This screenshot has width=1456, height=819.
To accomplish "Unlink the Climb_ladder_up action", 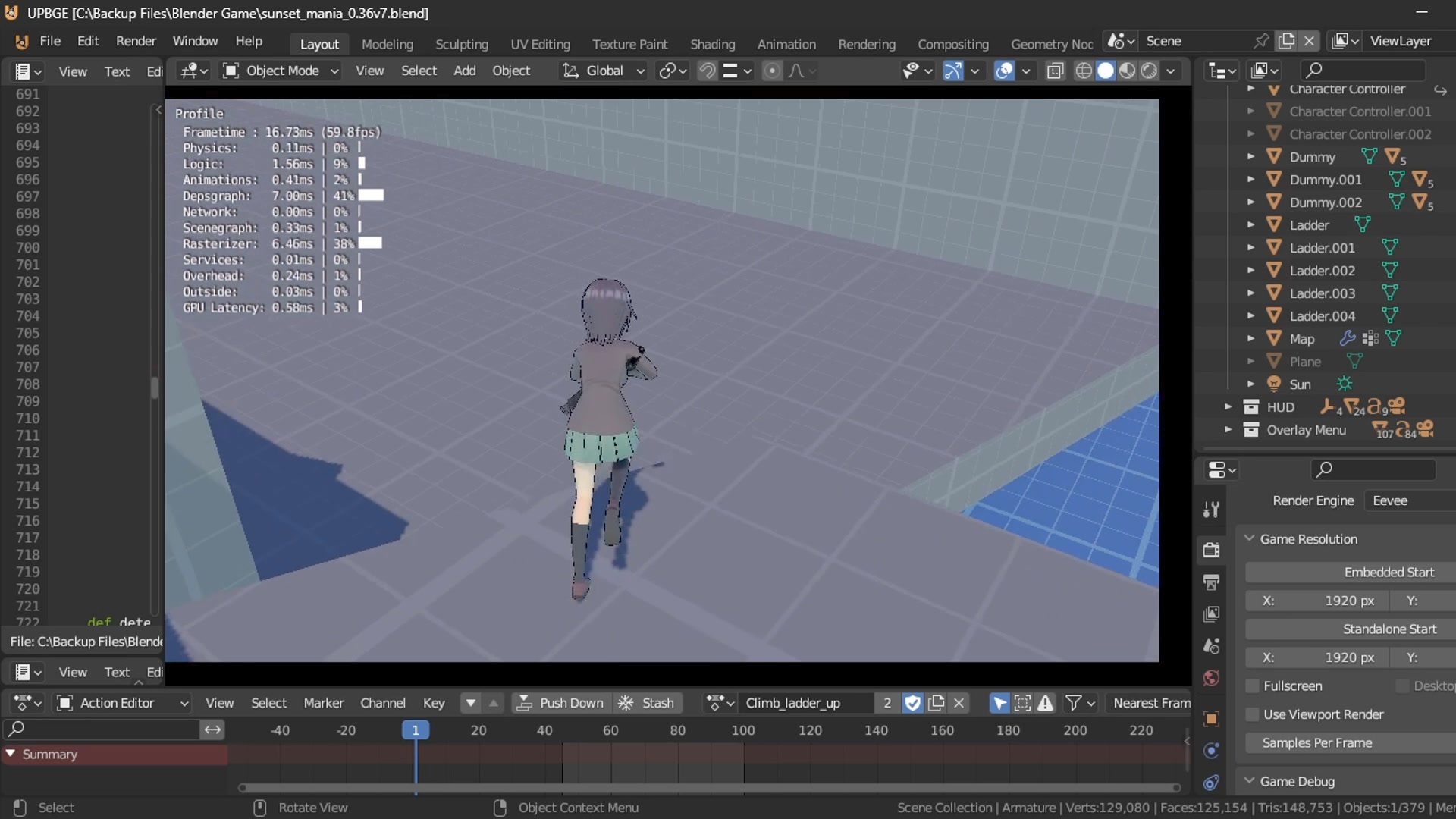I will [x=959, y=703].
